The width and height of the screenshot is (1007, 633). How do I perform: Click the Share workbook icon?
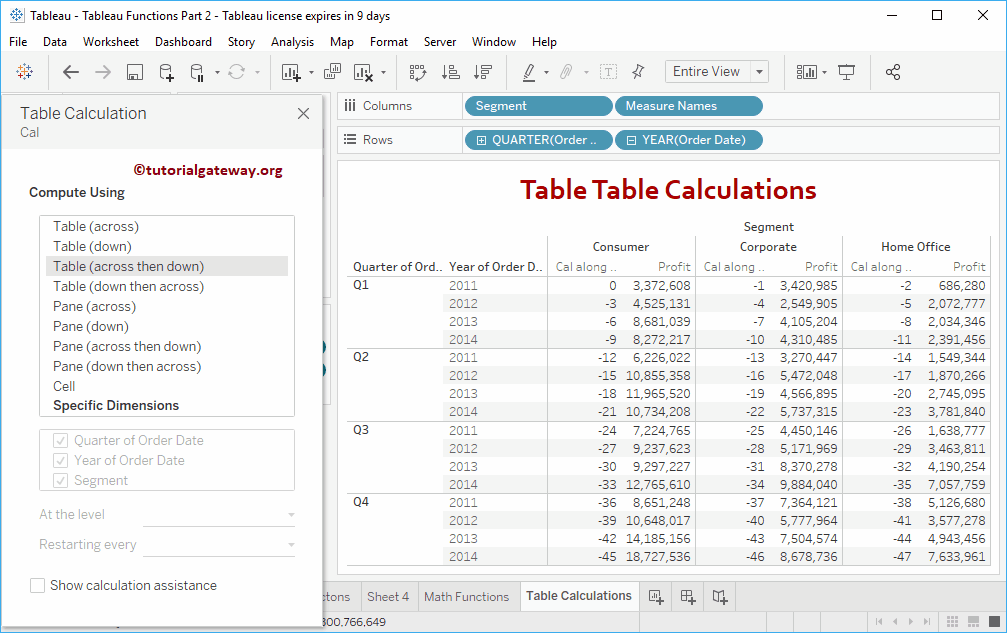[893, 72]
